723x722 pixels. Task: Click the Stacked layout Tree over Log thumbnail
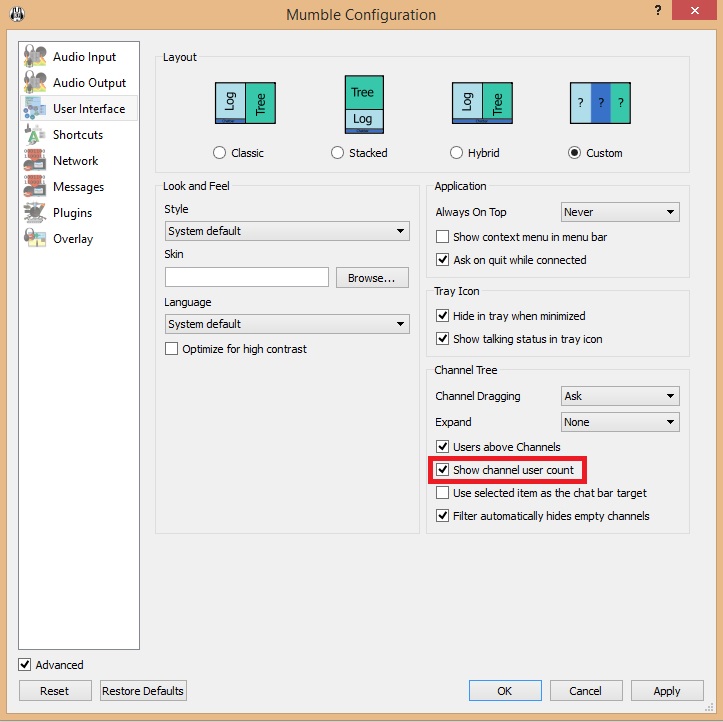pyautogui.click(x=364, y=105)
